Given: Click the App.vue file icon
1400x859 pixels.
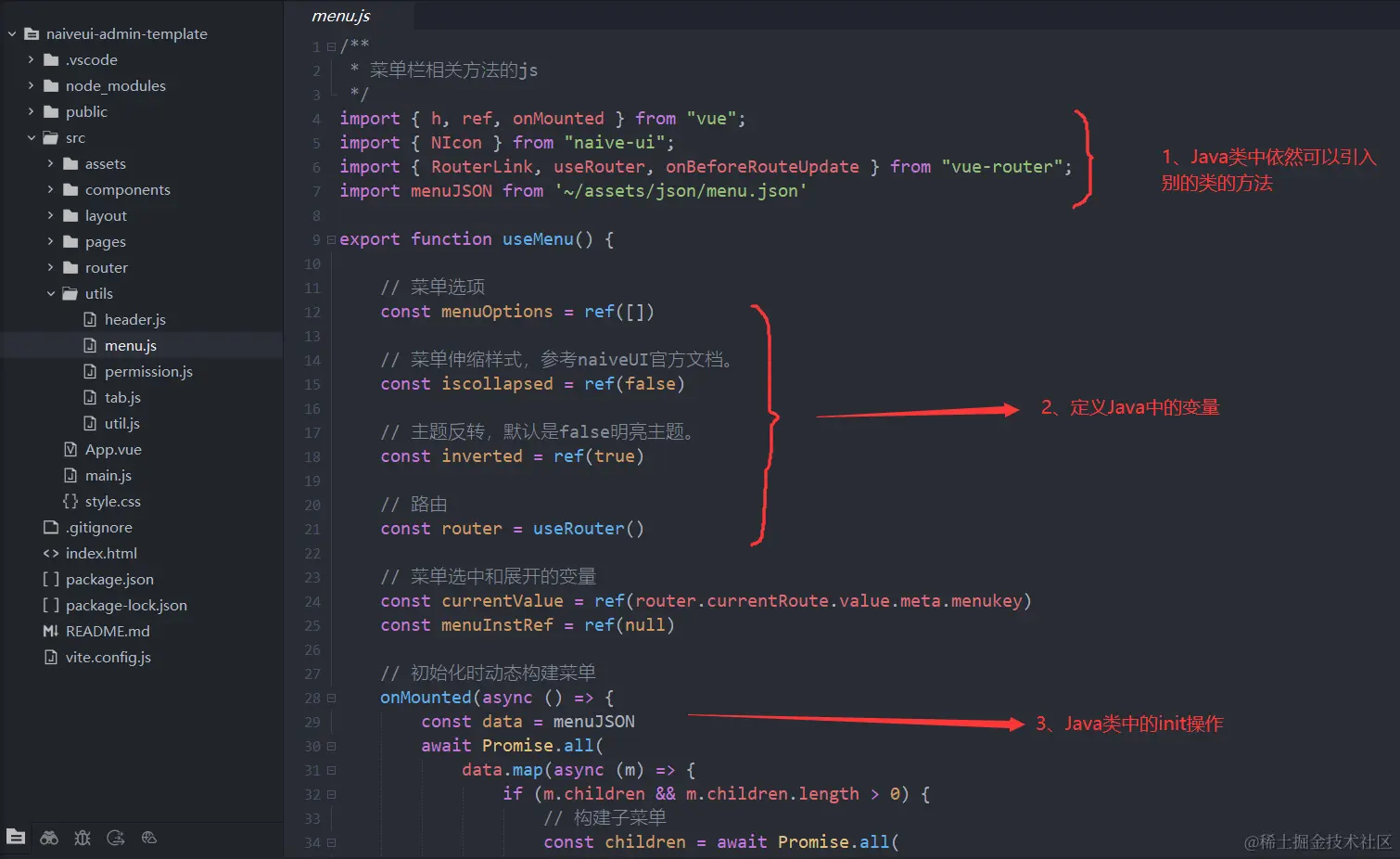Looking at the screenshot, I should [70, 449].
